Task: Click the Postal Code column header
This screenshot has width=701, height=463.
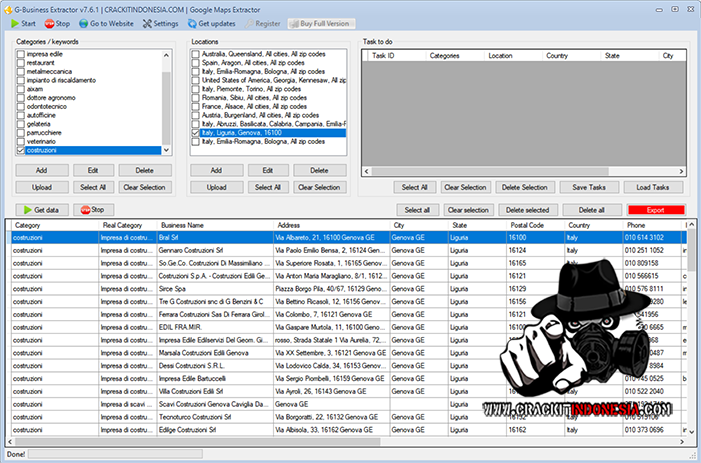Action: click(526, 226)
